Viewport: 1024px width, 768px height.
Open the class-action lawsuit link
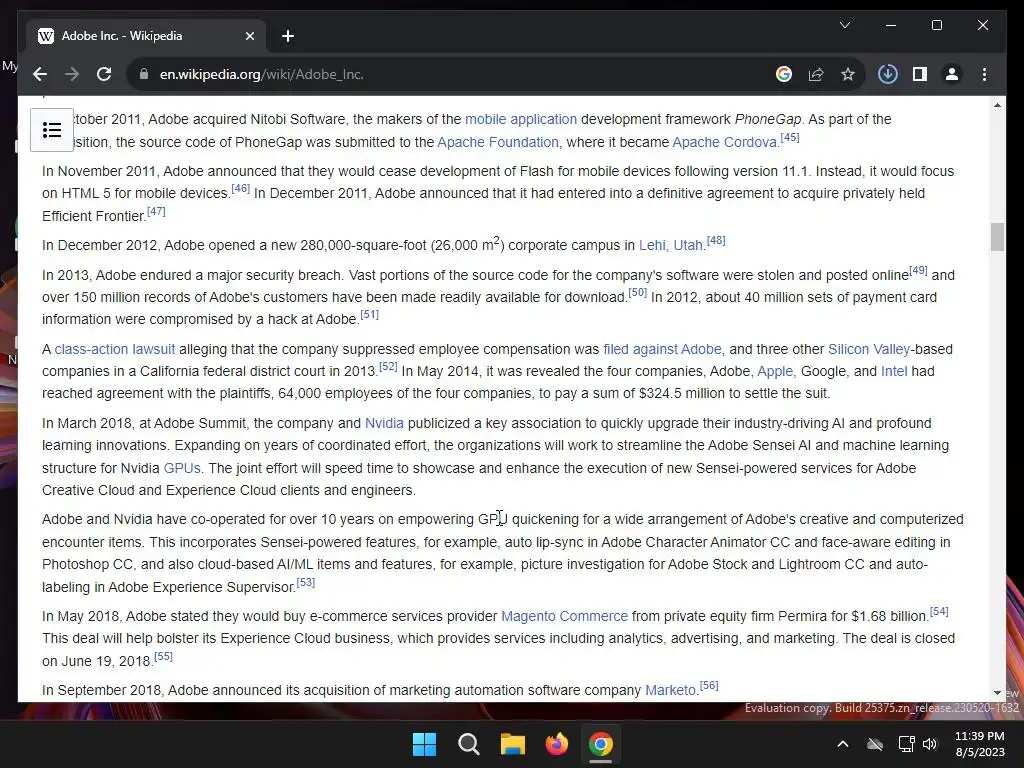(115, 349)
